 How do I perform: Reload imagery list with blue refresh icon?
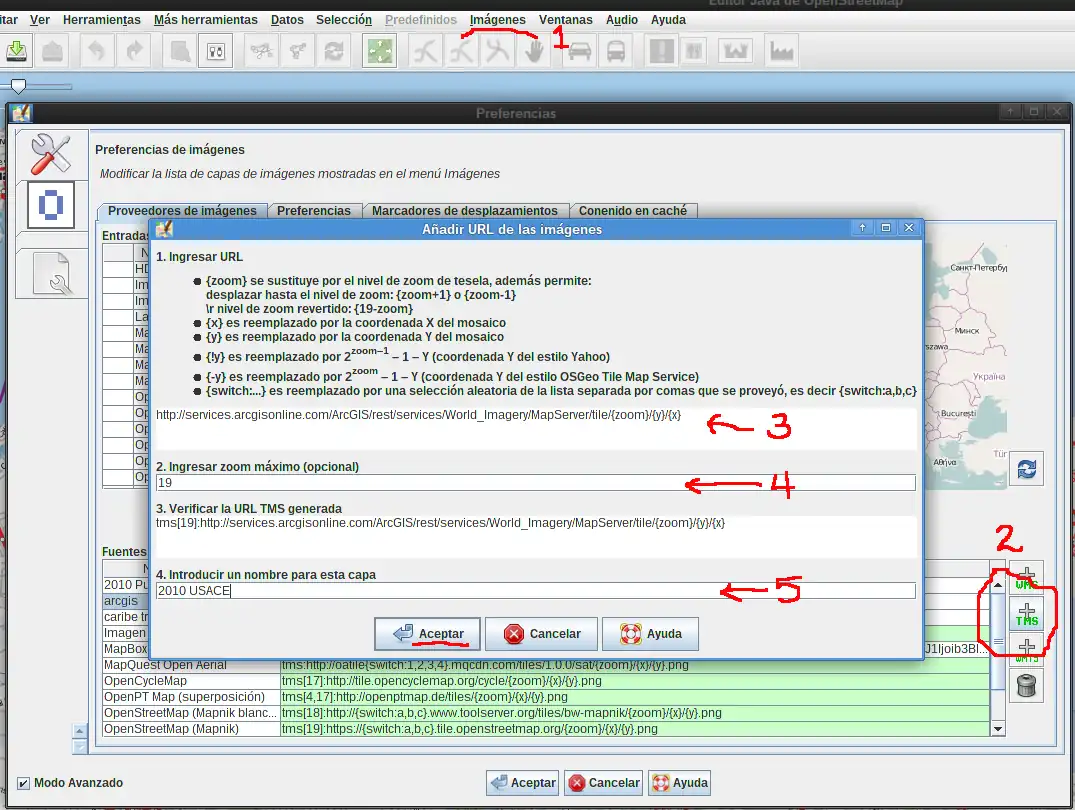1025,469
